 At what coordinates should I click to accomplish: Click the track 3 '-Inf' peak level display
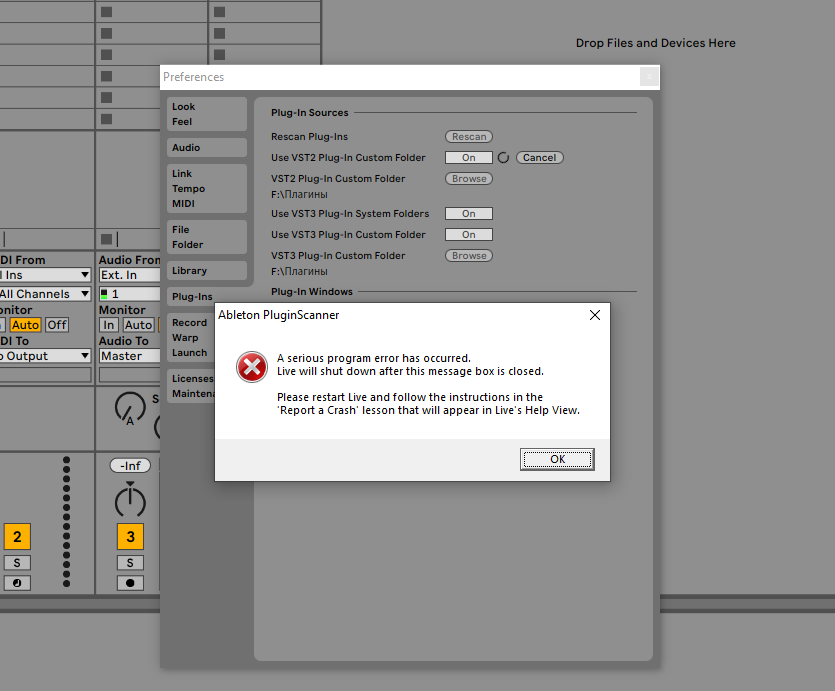pos(130,466)
